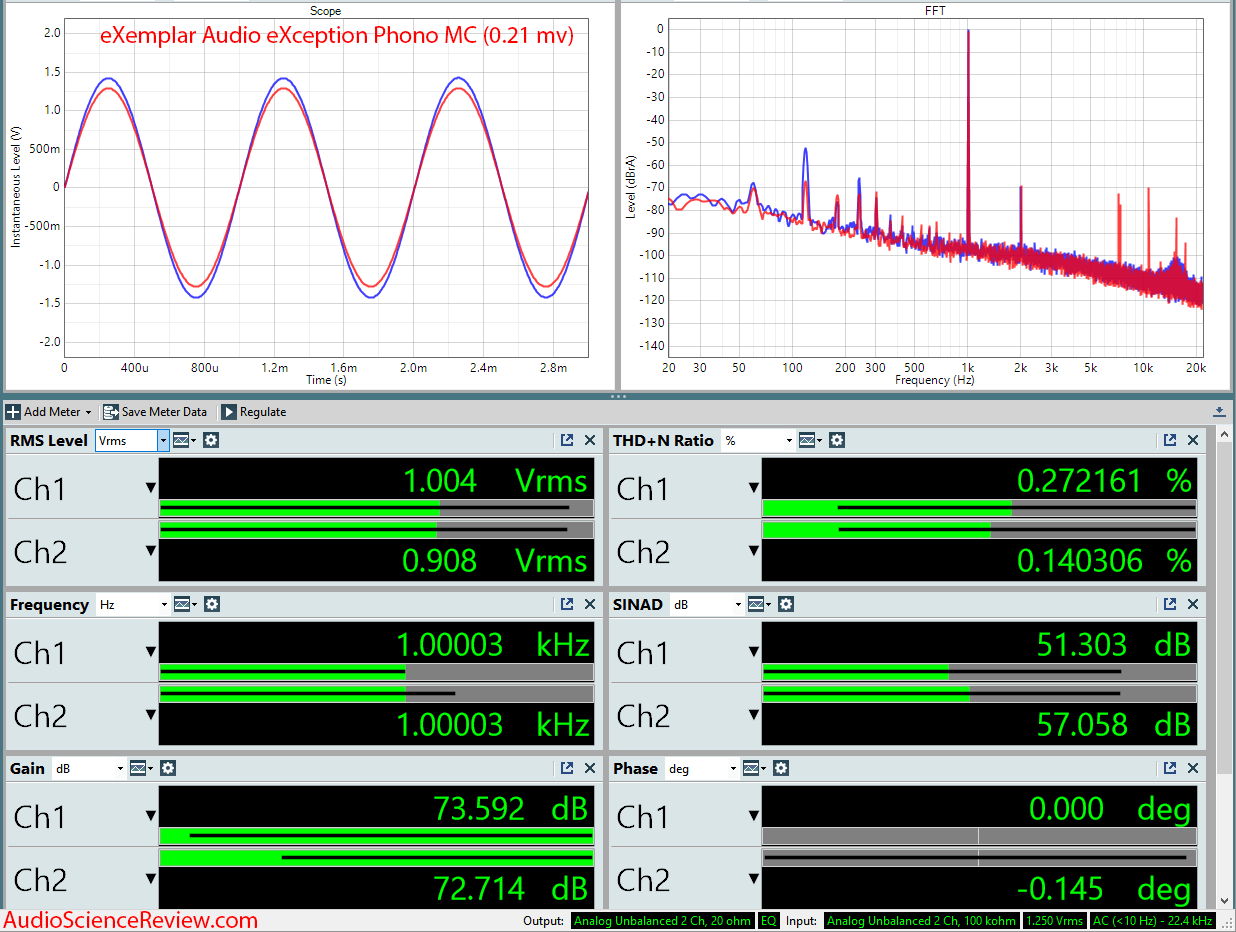Click EQ indicator in status bar
This screenshot has width=1236, height=932.
[x=769, y=921]
